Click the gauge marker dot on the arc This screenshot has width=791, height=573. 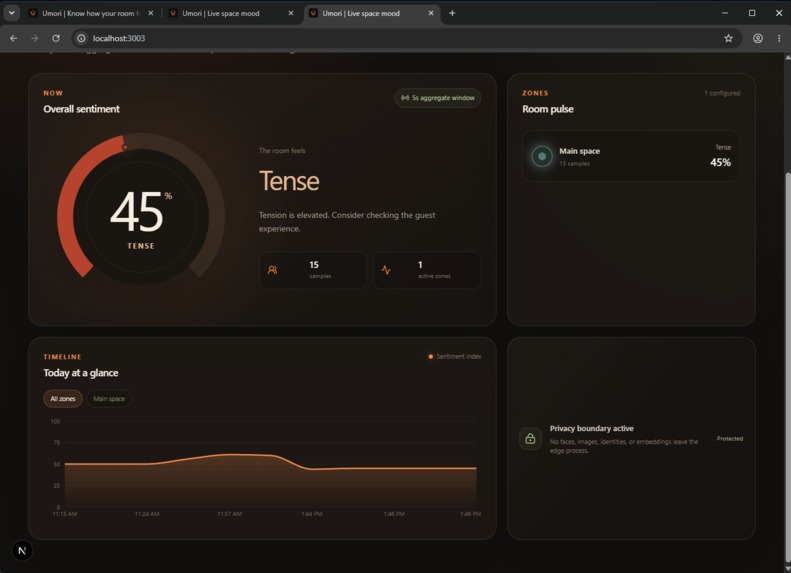pos(125,147)
